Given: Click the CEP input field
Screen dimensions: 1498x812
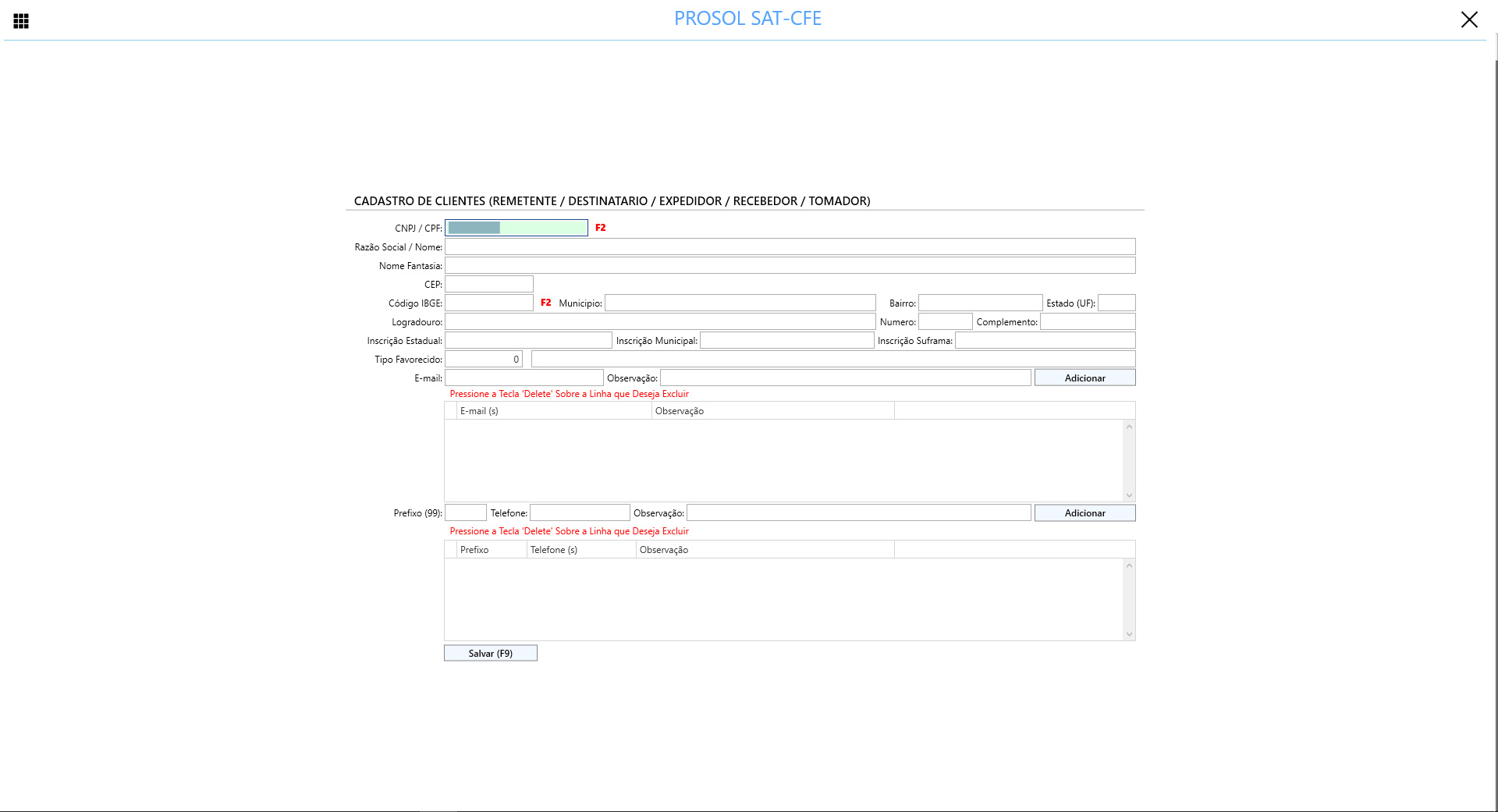Looking at the screenshot, I should [x=488, y=284].
